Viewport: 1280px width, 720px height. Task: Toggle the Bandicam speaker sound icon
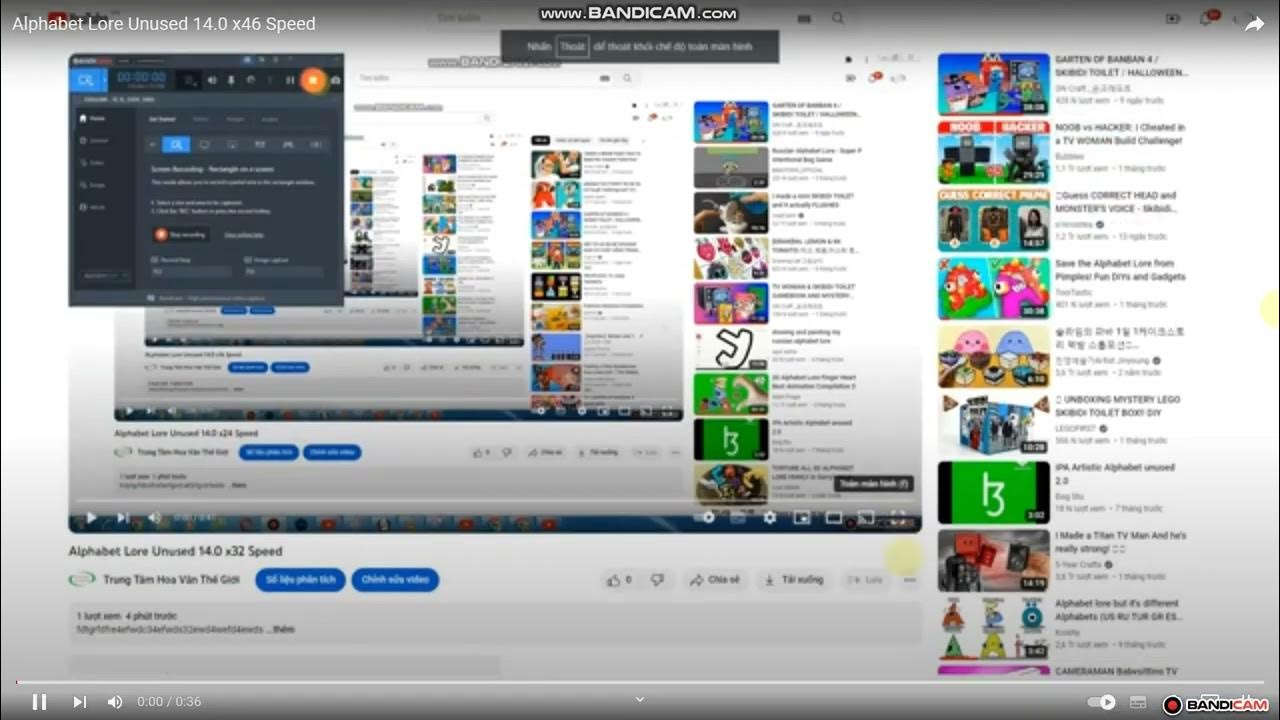[212, 80]
